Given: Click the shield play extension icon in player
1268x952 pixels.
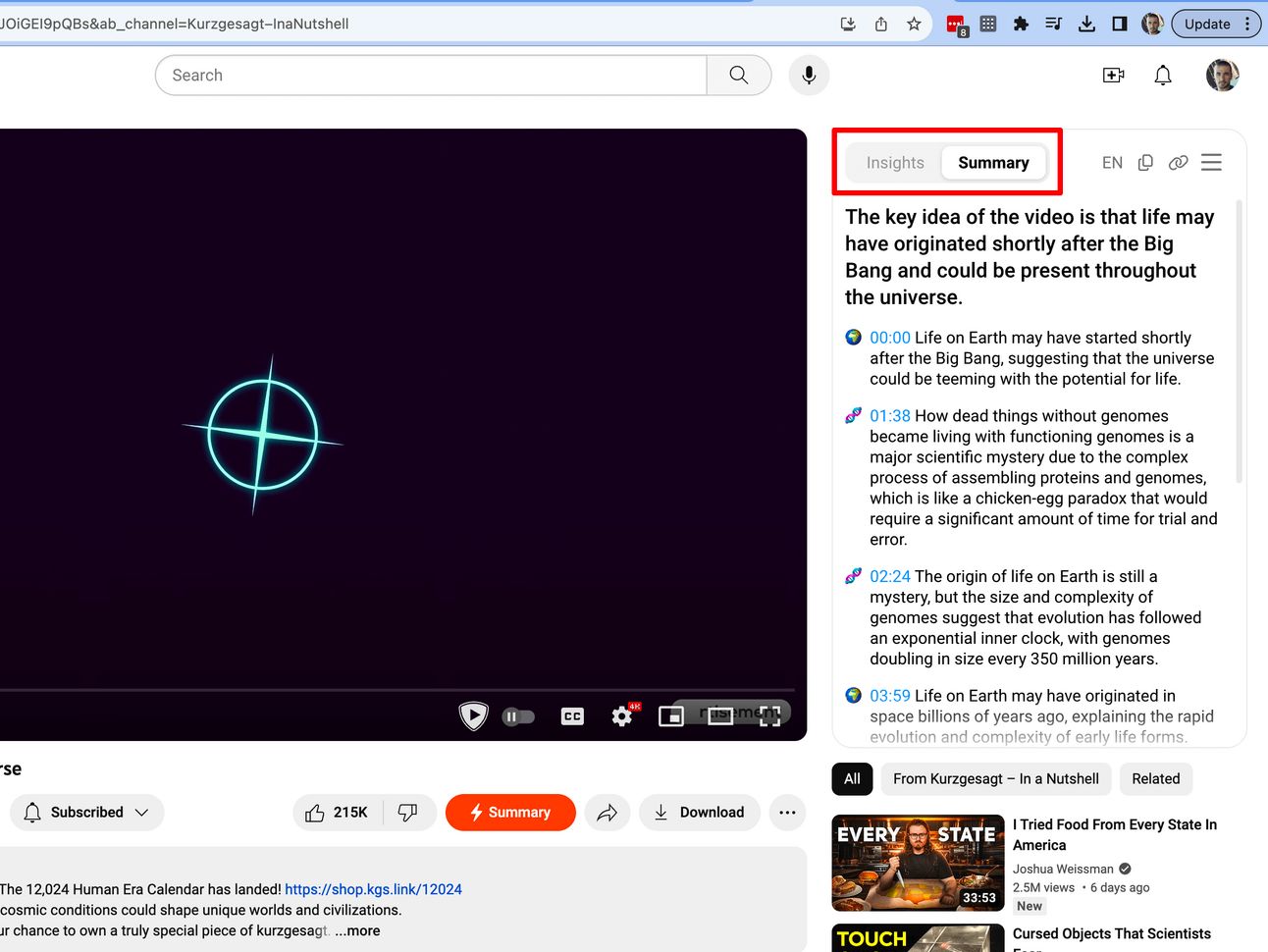Looking at the screenshot, I should (x=473, y=715).
